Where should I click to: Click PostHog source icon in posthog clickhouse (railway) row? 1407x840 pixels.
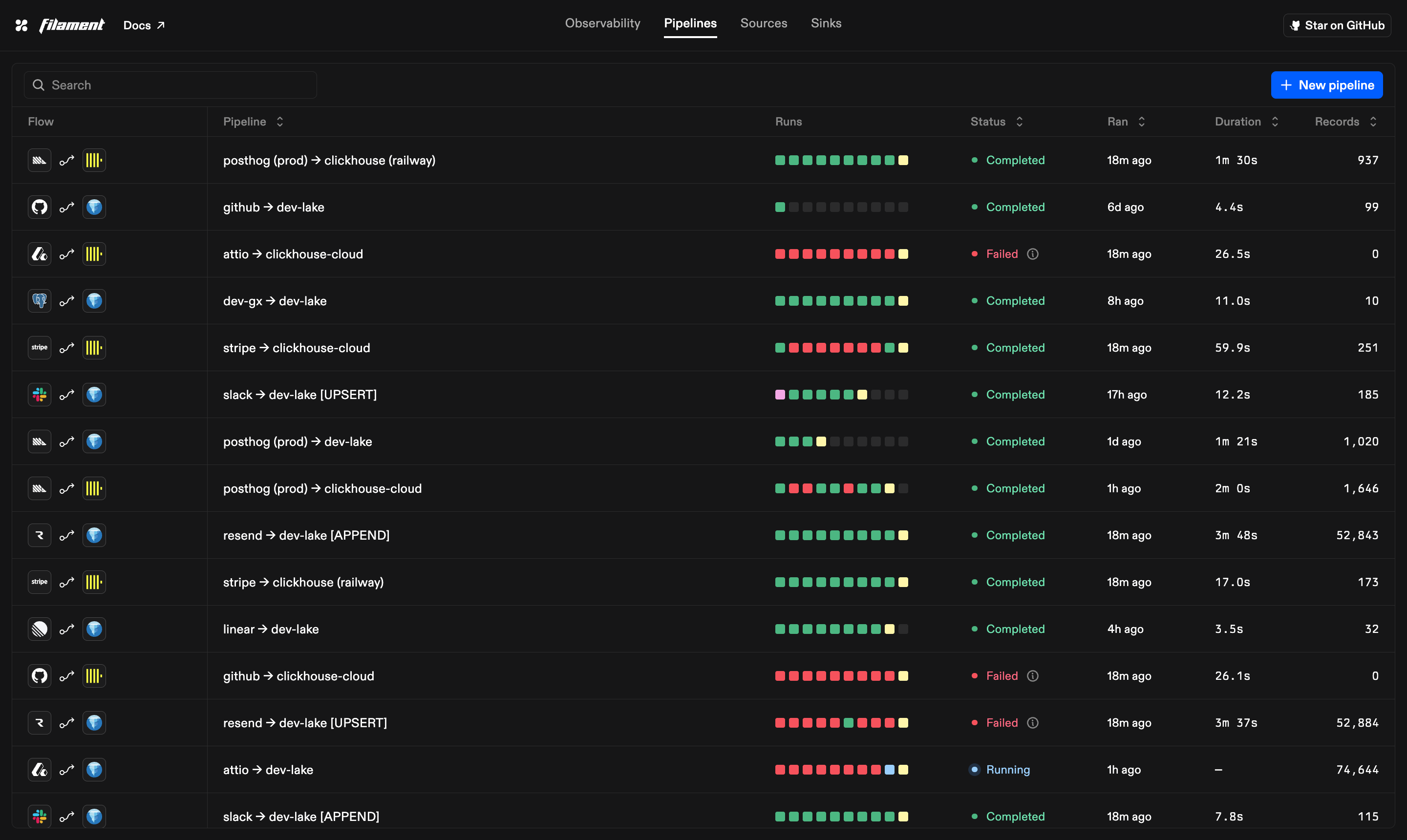coord(40,160)
